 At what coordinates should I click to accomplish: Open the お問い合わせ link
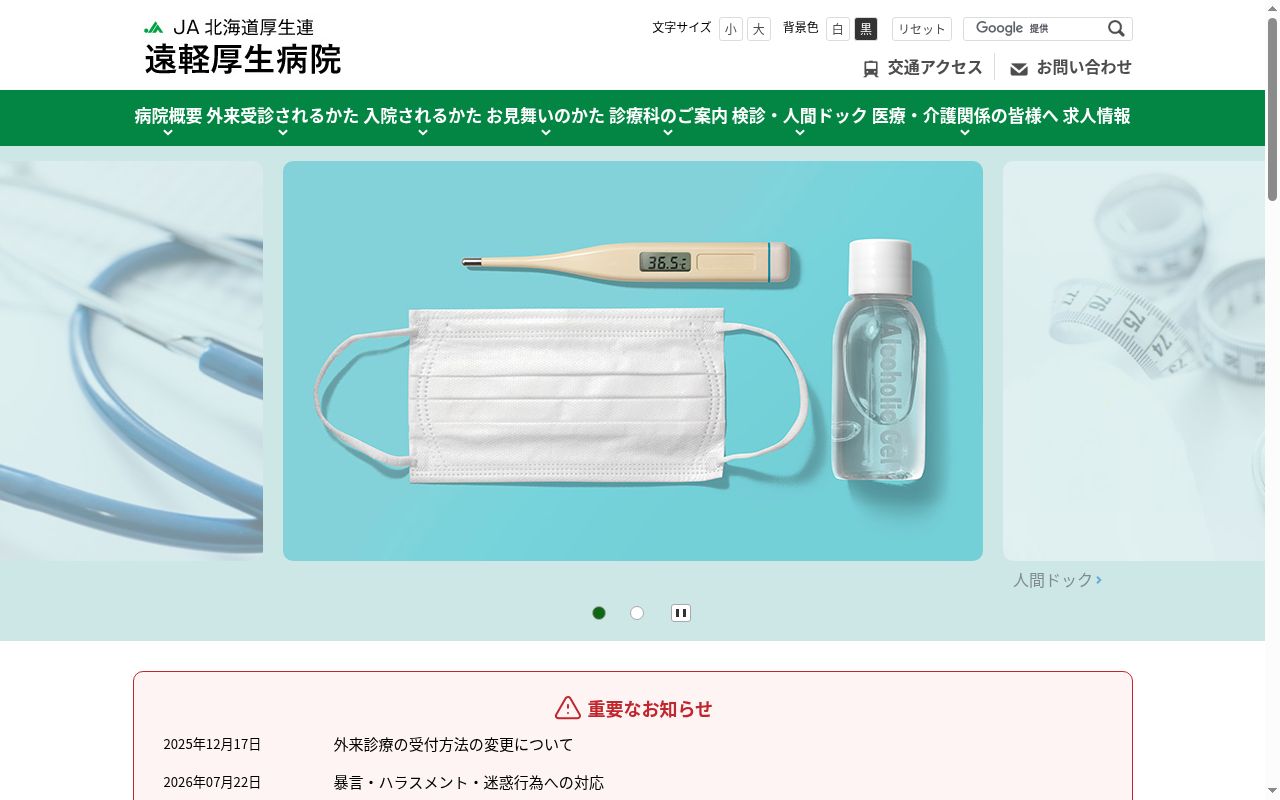point(1084,67)
